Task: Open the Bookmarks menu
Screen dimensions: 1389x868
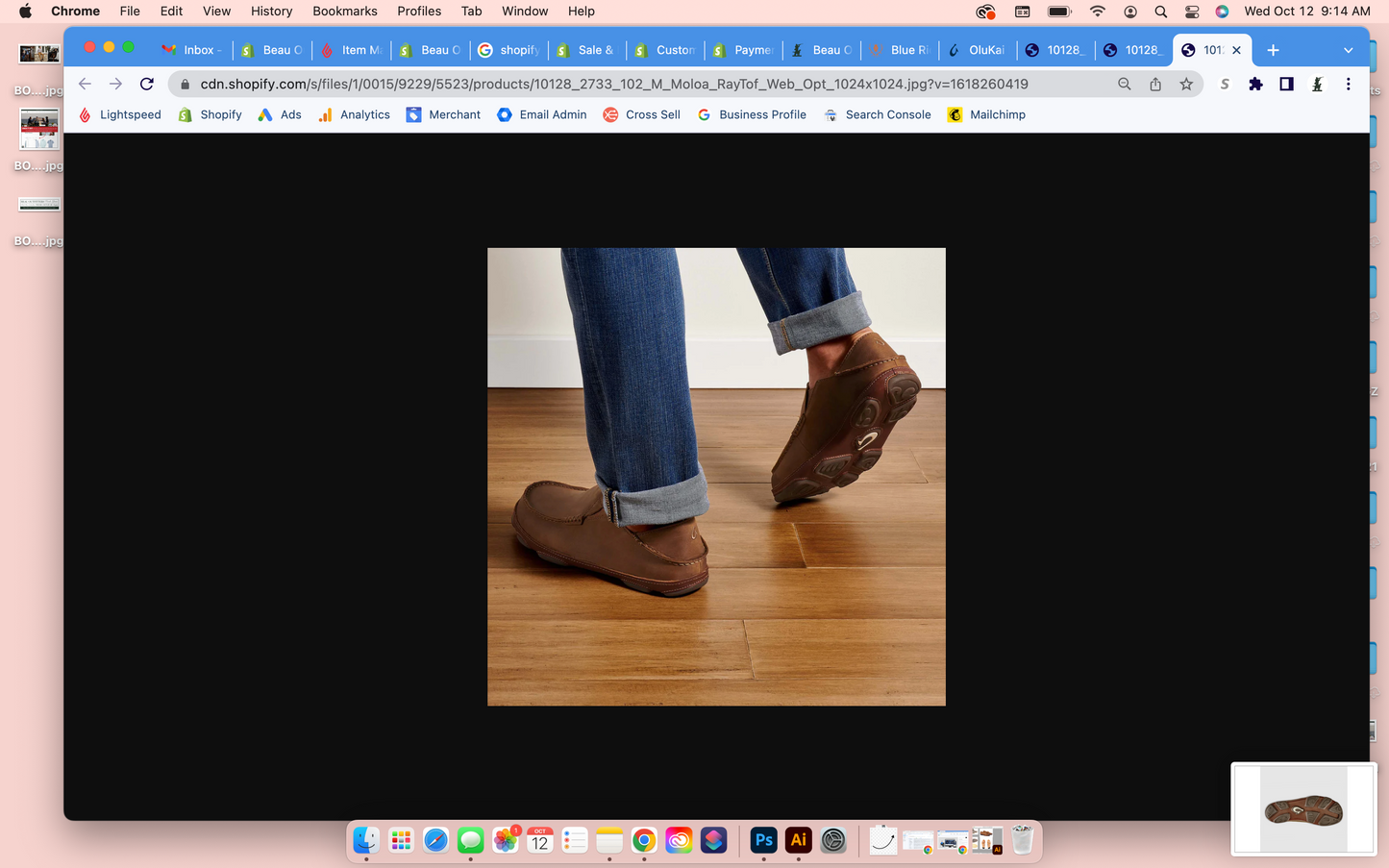Action: (x=344, y=12)
